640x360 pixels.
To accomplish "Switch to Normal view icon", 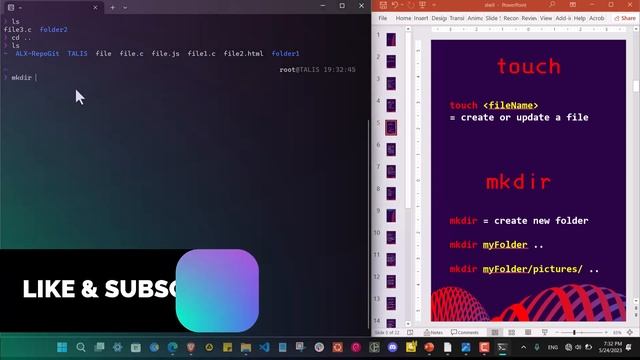I will [495, 333].
